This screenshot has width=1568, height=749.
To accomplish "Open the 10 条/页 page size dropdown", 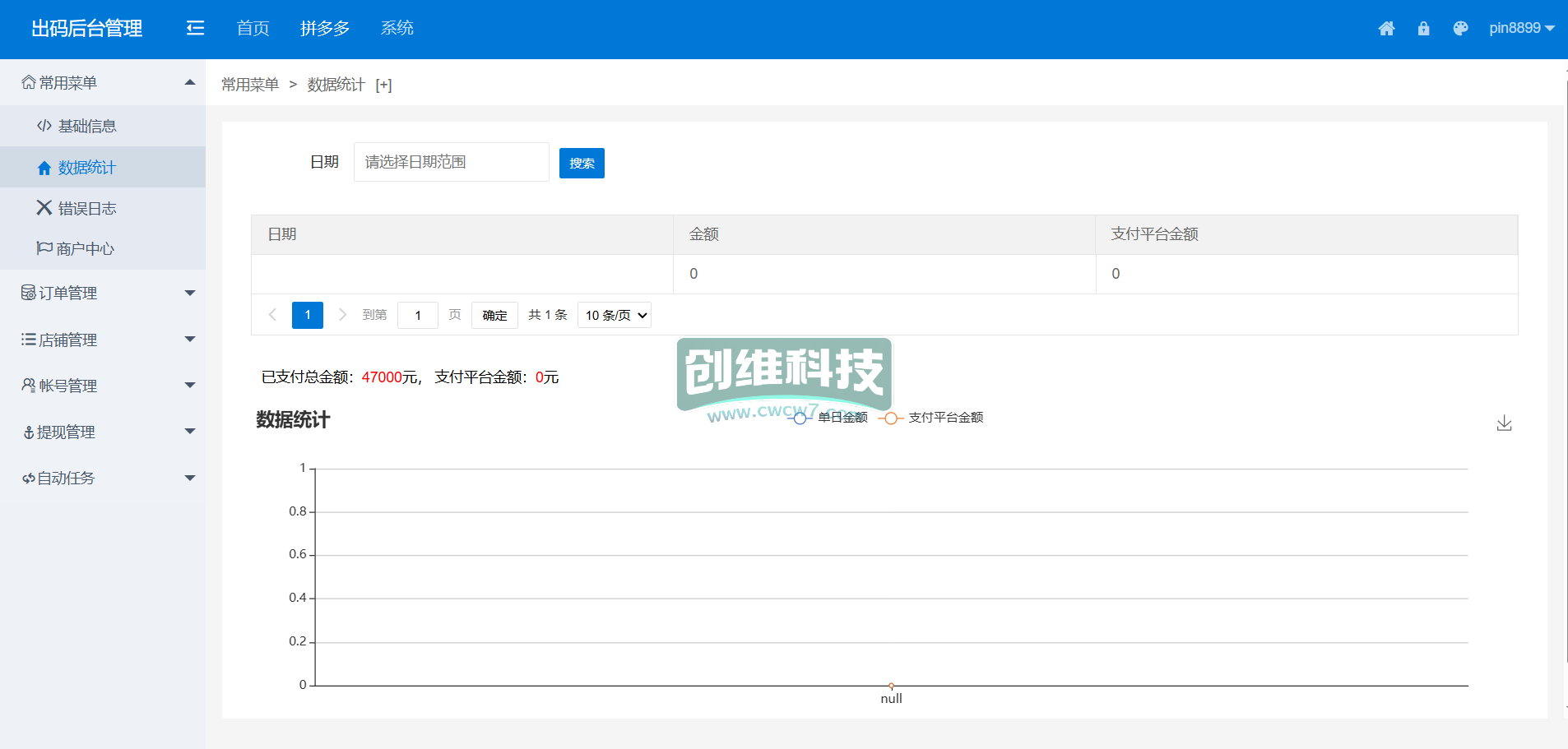I will pos(615,315).
